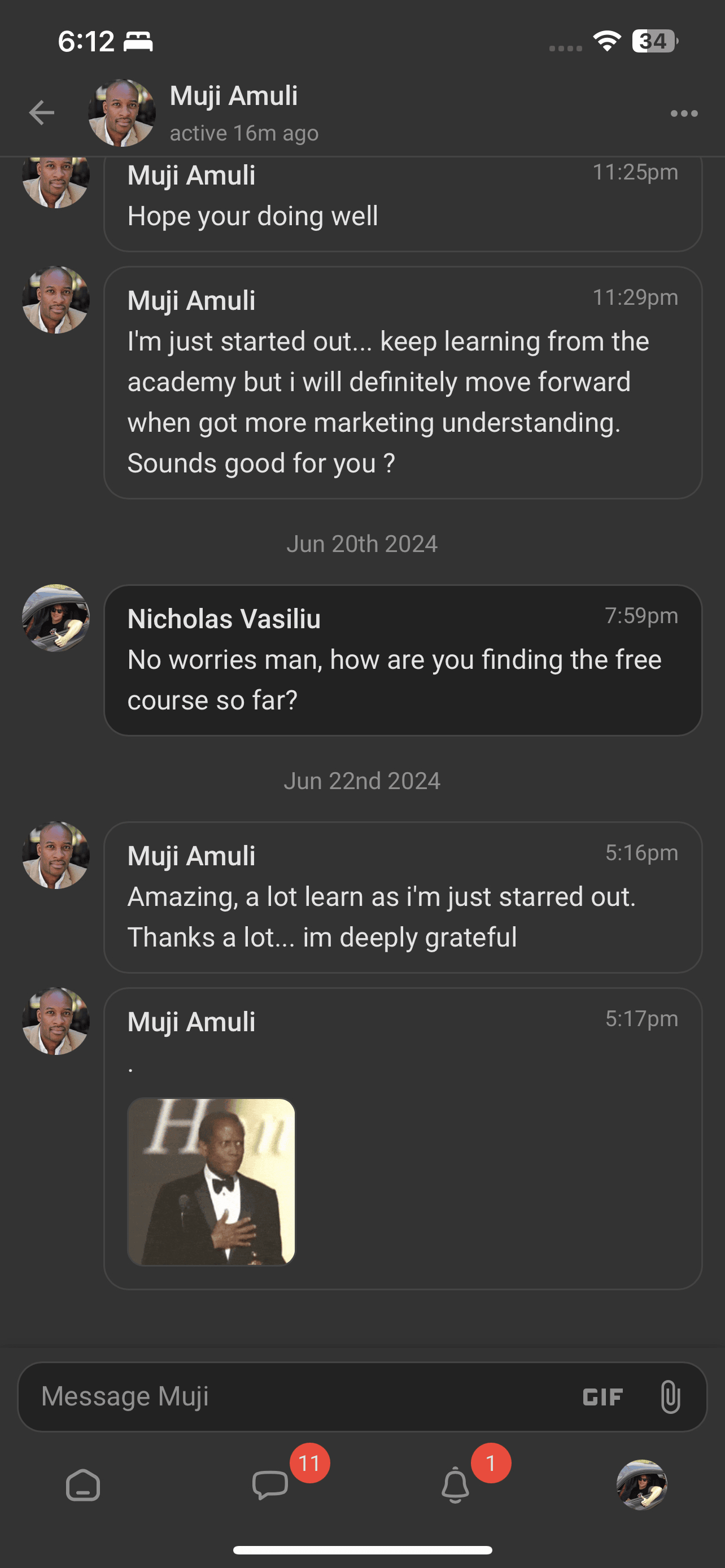725x1568 pixels.
Task: Open the GIF image in Muji's message
Action: click(x=211, y=1181)
